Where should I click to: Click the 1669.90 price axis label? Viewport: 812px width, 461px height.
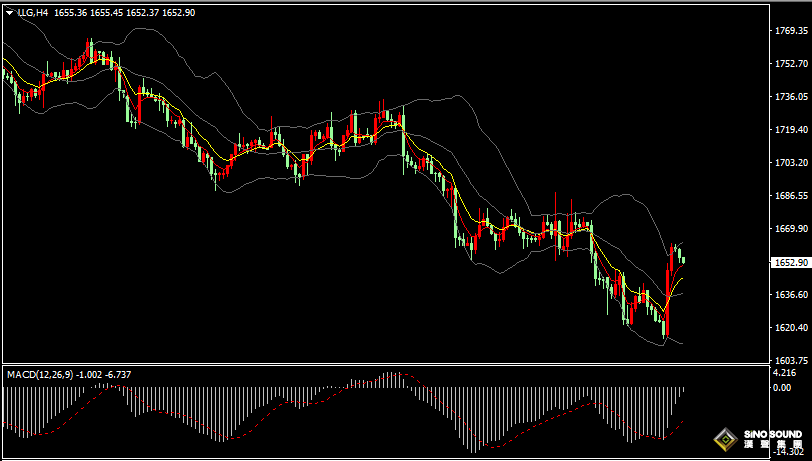pos(791,228)
